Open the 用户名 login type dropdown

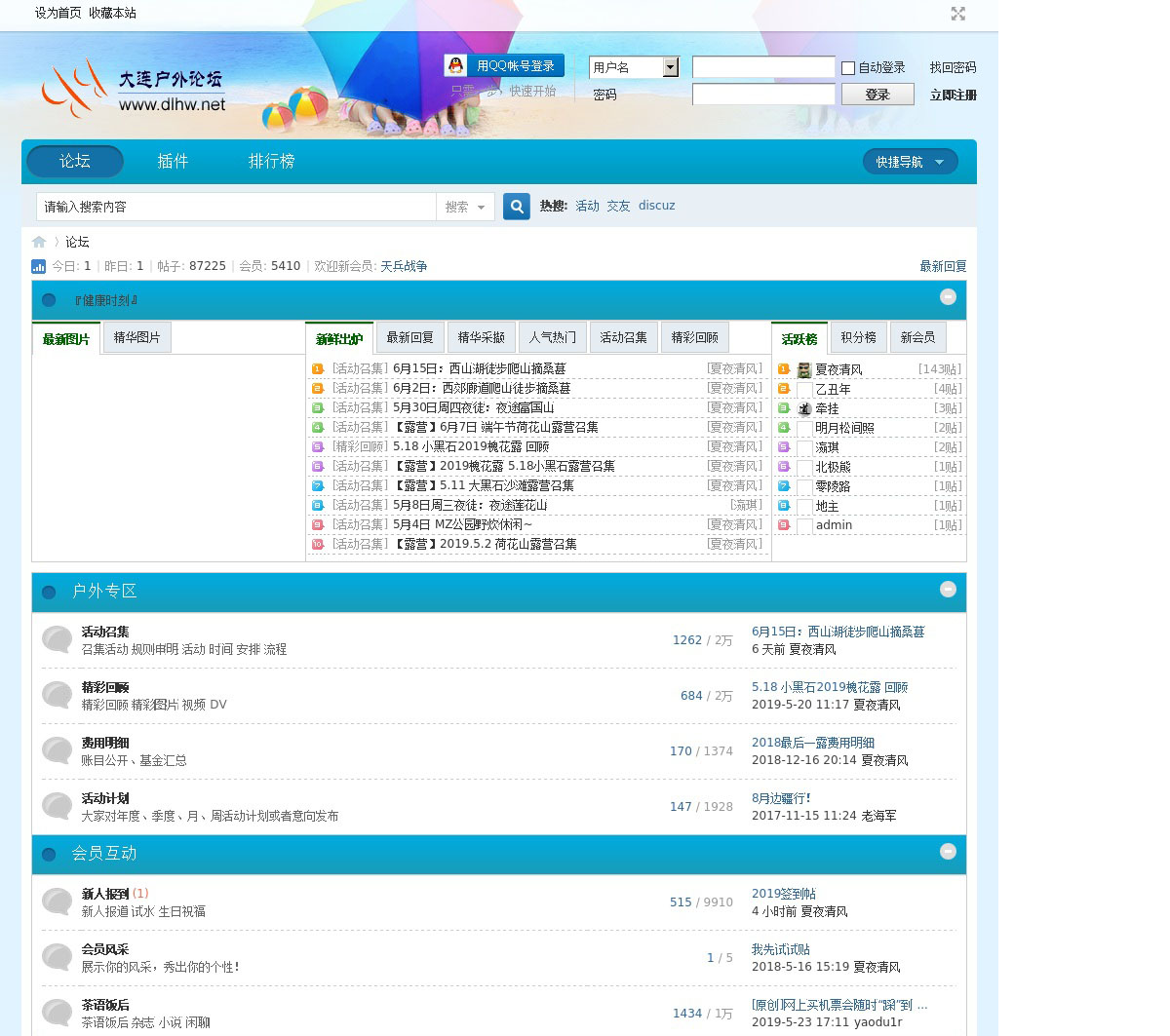(670, 67)
